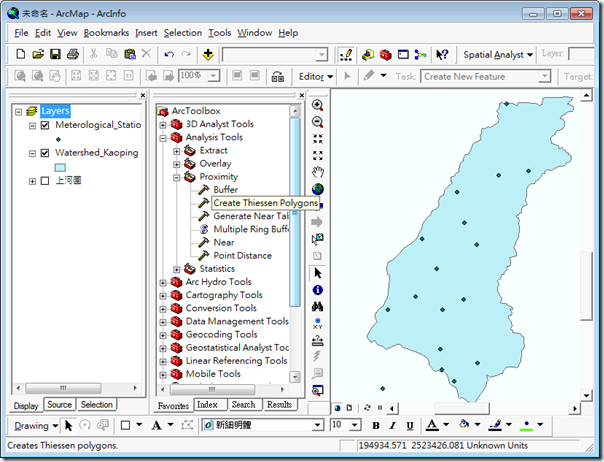Click the Add Data button icon

[208, 55]
